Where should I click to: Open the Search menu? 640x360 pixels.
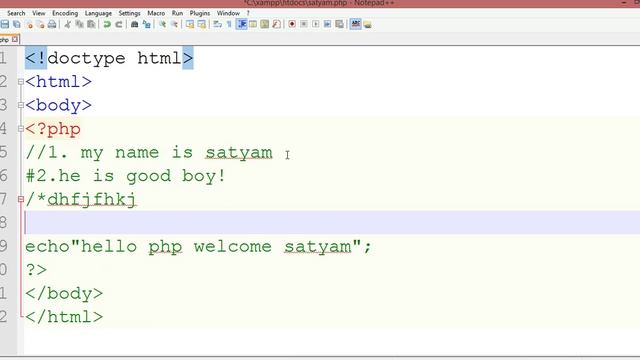click(16, 13)
